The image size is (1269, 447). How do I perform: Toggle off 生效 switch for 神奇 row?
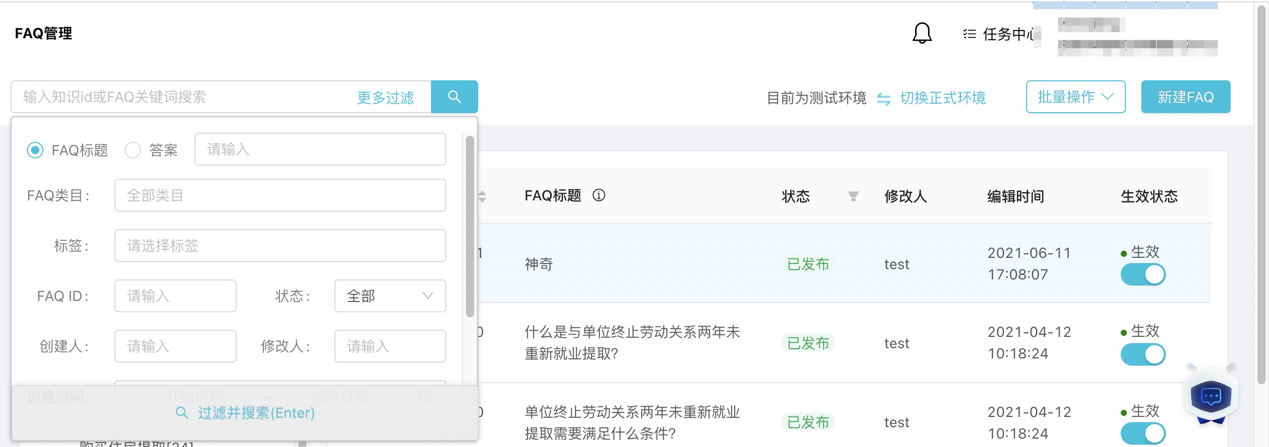[1143, 275]
